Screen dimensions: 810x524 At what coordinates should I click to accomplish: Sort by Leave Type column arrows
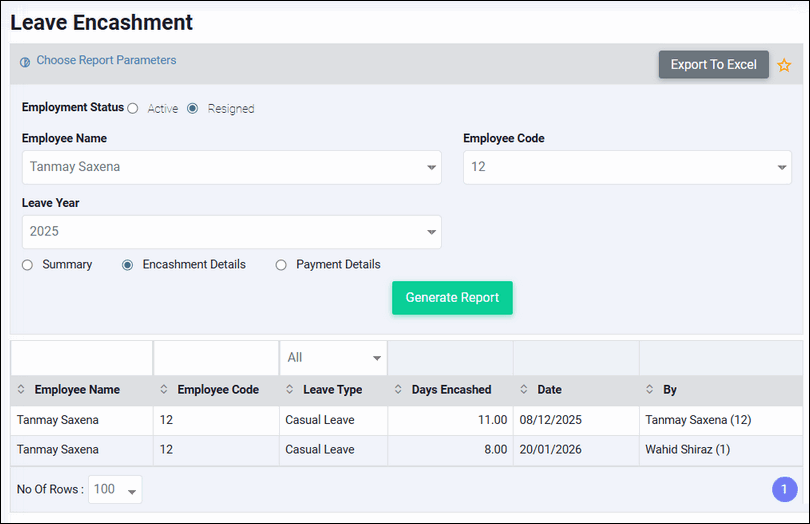click(290, 390)
